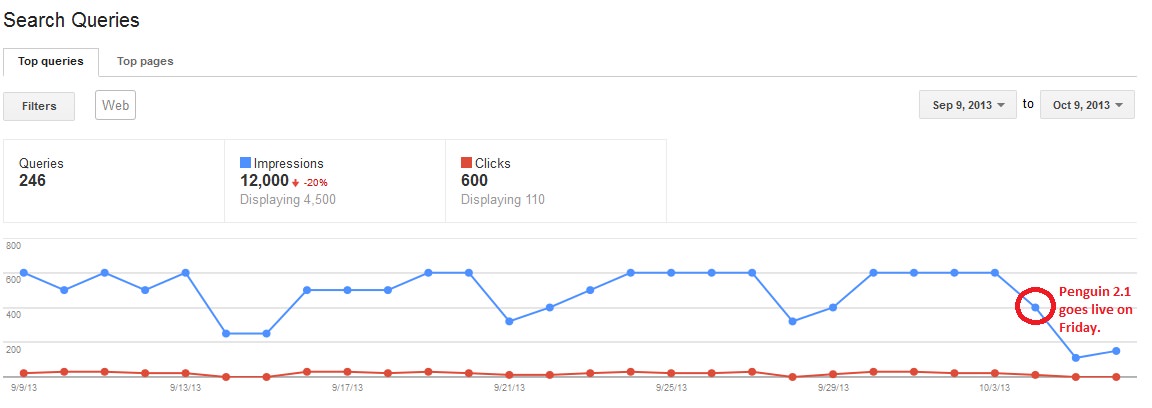The height and width of the screenshot is (408, 1152).
Task: Click the red Clicks color square
Action: click(x=466, y=163)
